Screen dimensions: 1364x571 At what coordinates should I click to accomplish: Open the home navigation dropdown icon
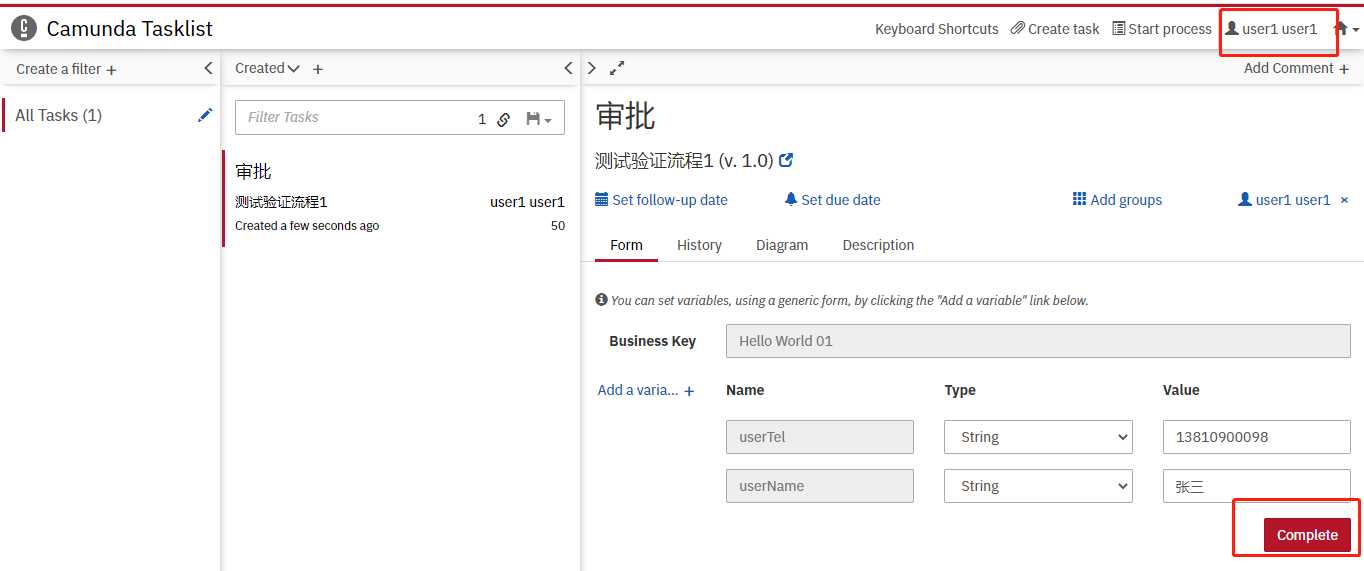[x=1346, y=29]
